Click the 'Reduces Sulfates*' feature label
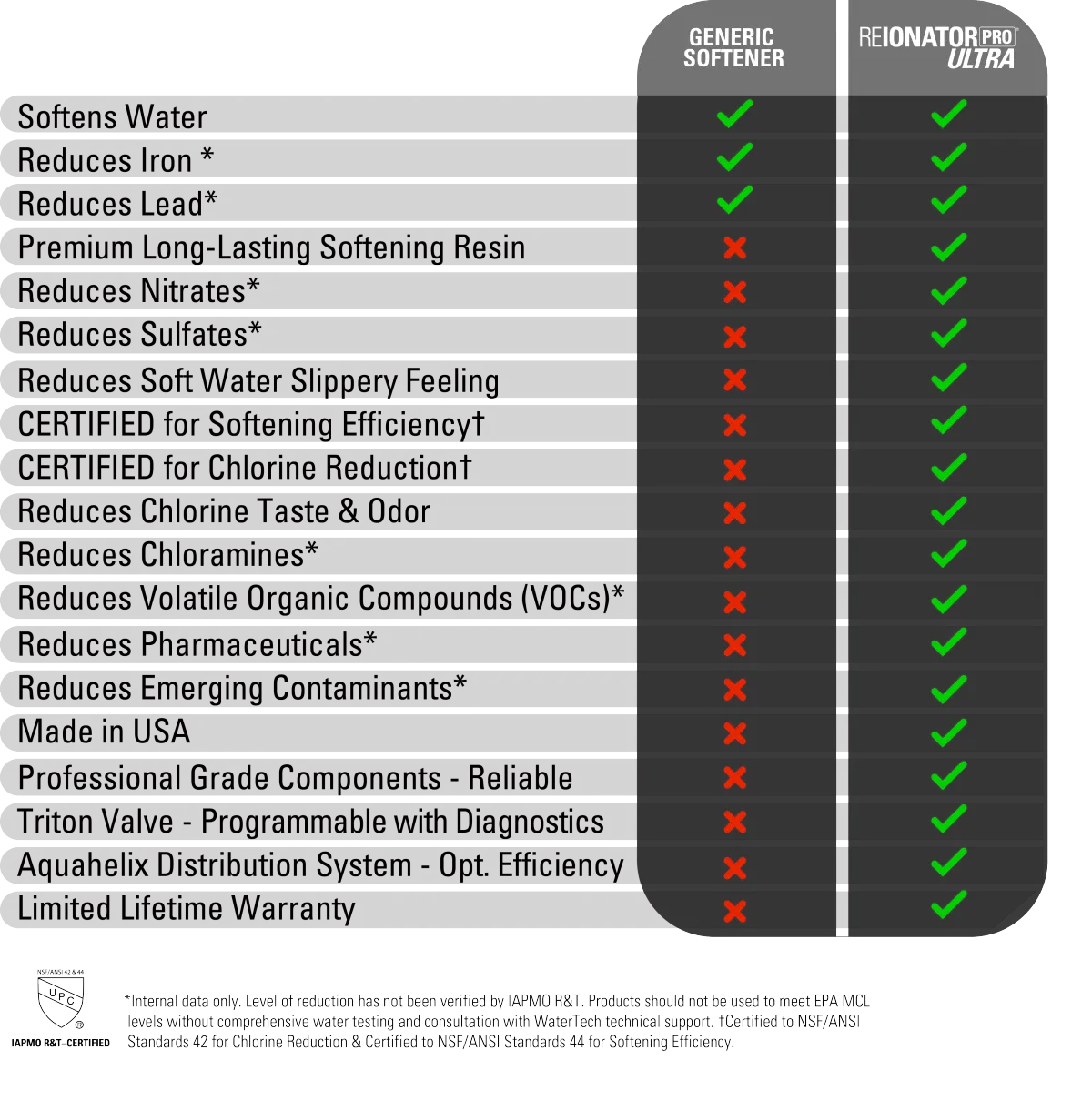 (139, 335)
